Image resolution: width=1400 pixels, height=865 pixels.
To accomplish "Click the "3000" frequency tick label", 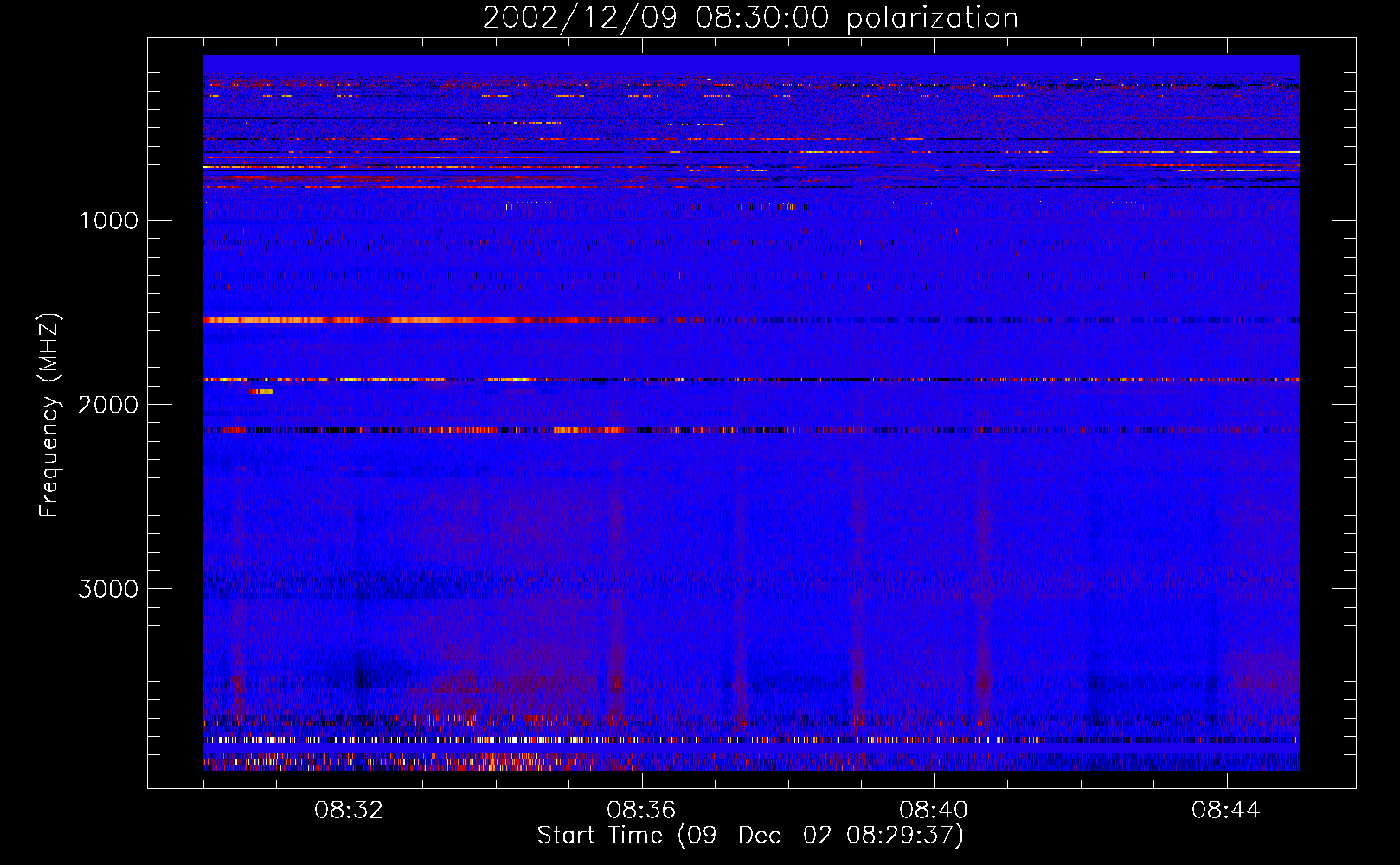I will pyautogui.click(x=108, y=589).
